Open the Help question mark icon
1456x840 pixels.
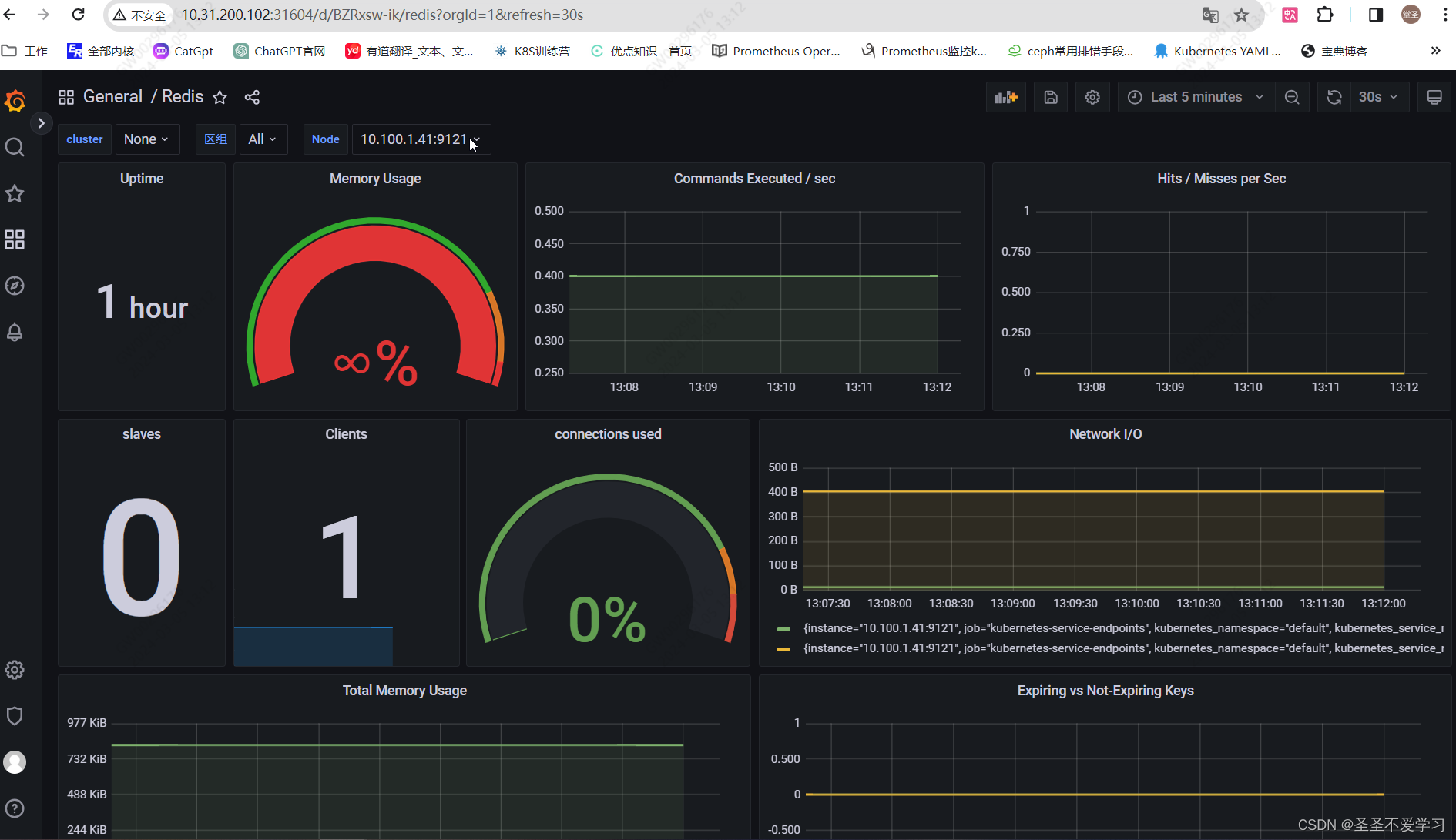(15, 808)
